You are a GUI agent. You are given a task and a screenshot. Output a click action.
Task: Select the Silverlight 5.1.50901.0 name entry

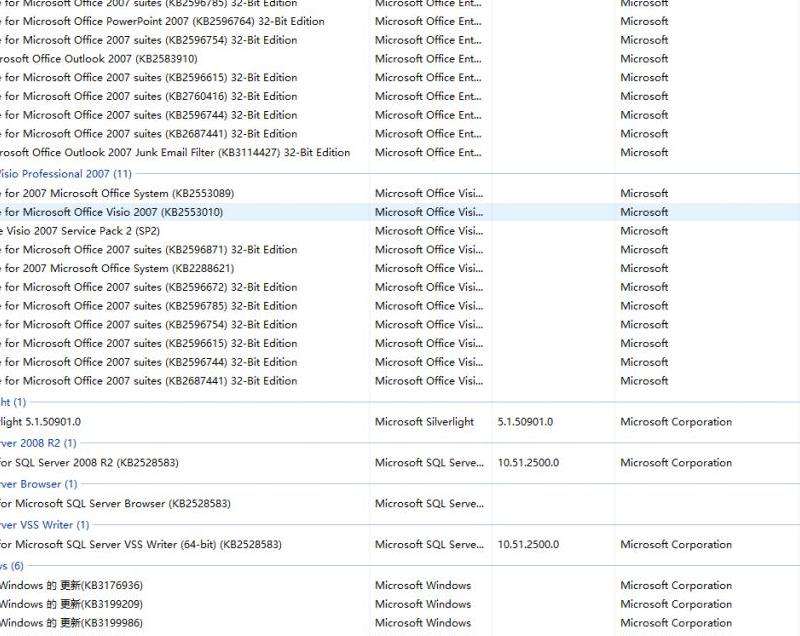[40, 422]
